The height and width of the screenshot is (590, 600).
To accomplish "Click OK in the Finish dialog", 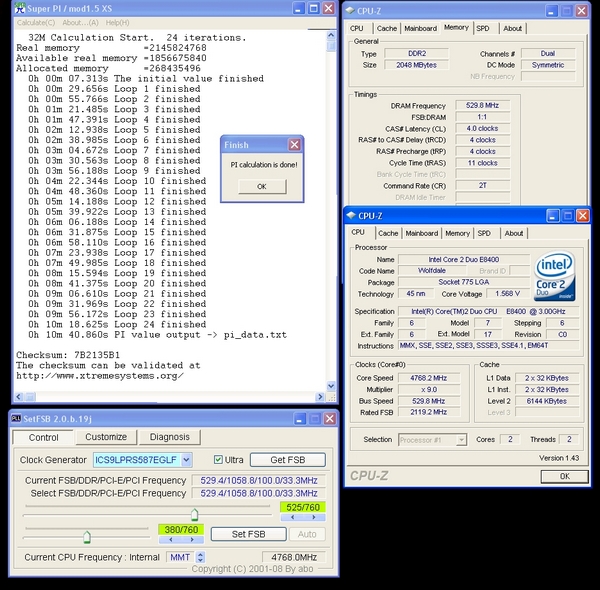I will [x=262, y=186].
